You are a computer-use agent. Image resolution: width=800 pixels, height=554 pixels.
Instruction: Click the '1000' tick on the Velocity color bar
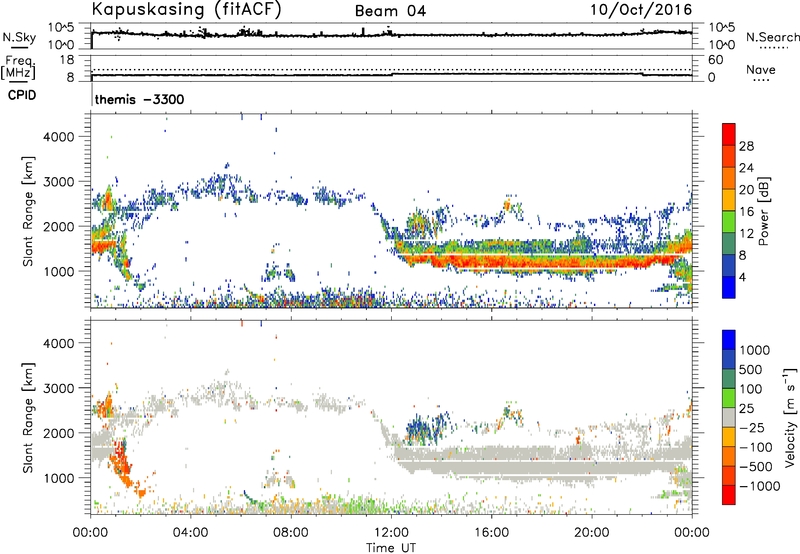pos(754,350)
